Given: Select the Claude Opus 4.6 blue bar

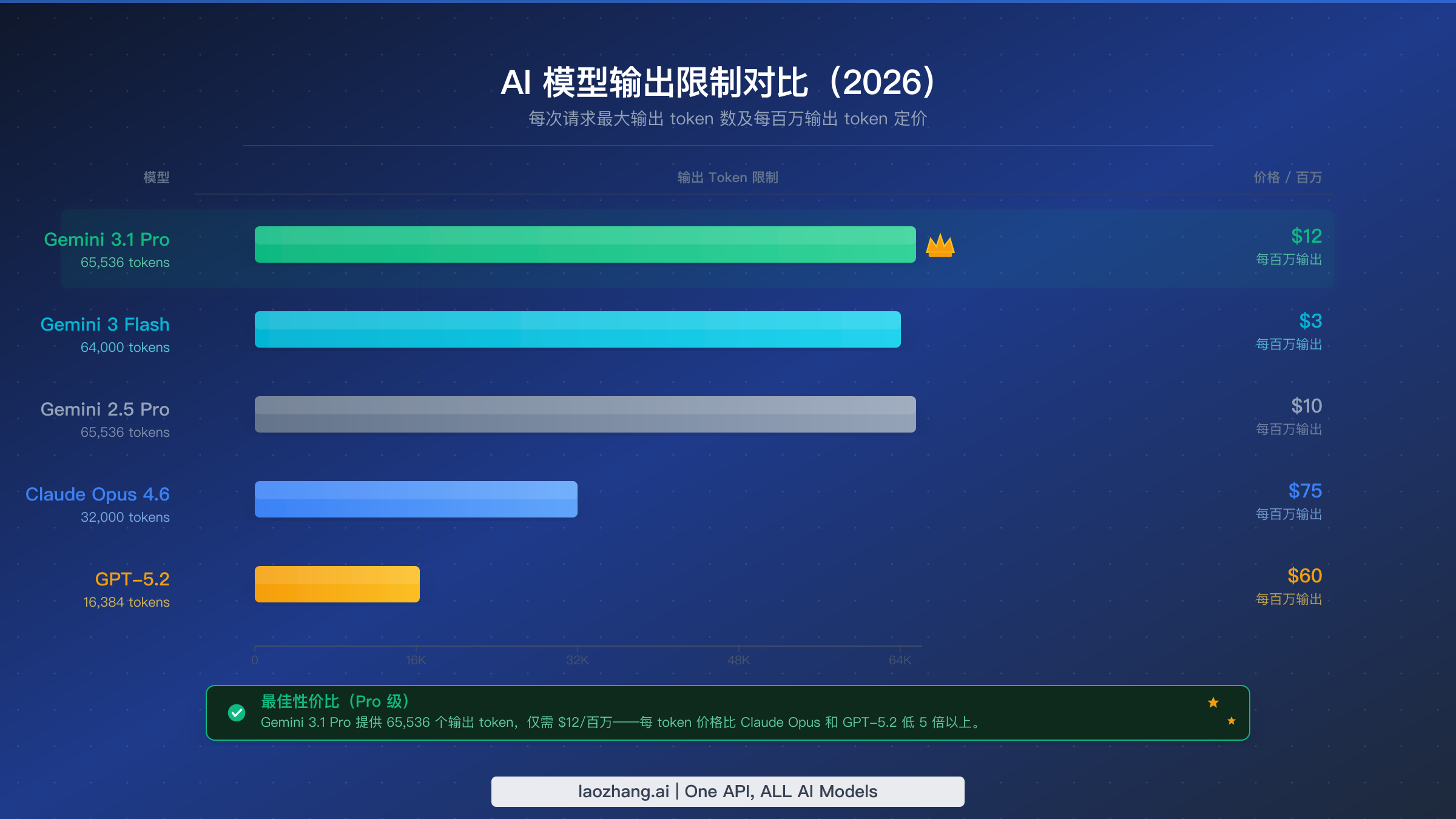Looking at the screenshot, I should pyautogui.click(x=415, y=499).
